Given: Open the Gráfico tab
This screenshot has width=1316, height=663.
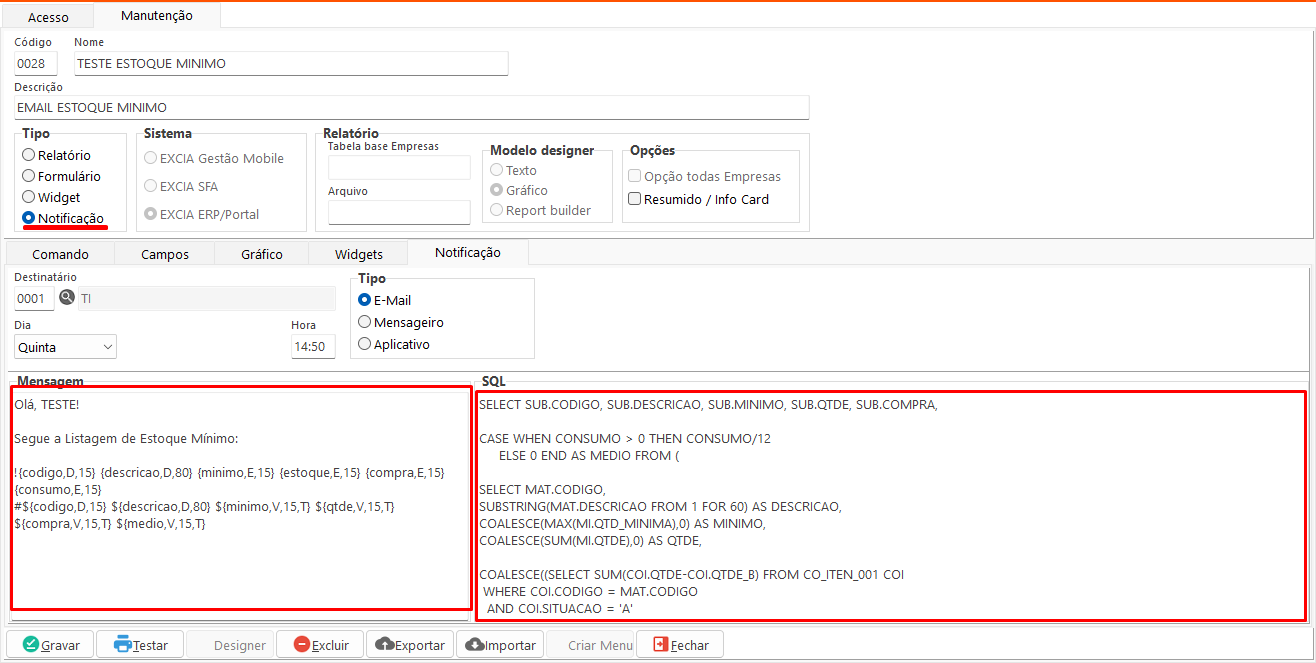Looking at the screenshot, I should tap(261, 254).
